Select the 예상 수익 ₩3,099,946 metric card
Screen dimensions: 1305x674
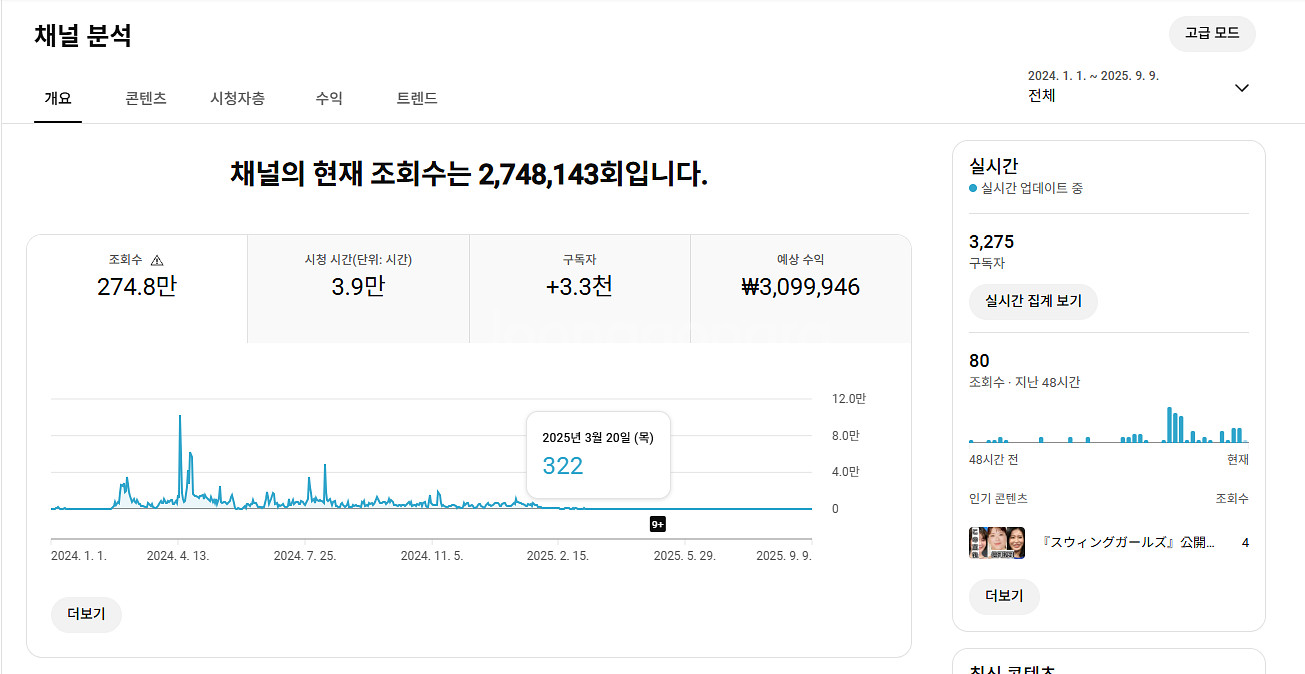[x=801, y=289]
